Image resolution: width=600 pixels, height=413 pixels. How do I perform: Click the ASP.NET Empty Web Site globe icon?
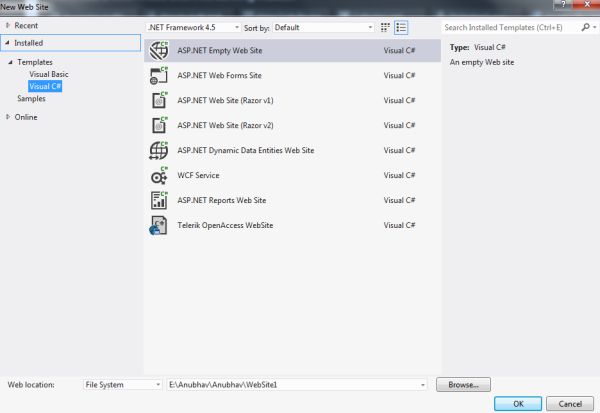click(159, 51)
